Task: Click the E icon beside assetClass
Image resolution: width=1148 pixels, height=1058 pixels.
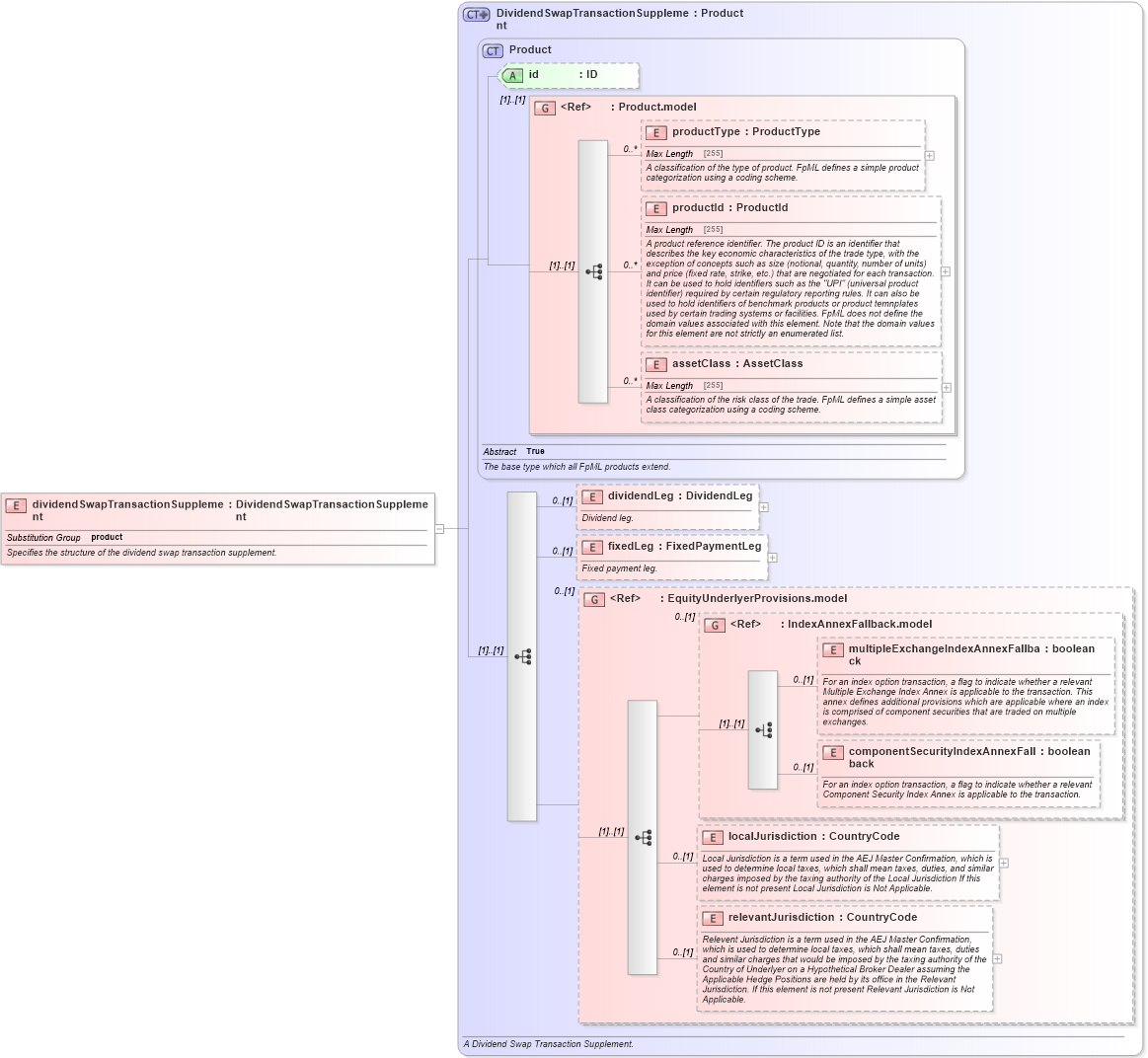Action: click(656, 364)
